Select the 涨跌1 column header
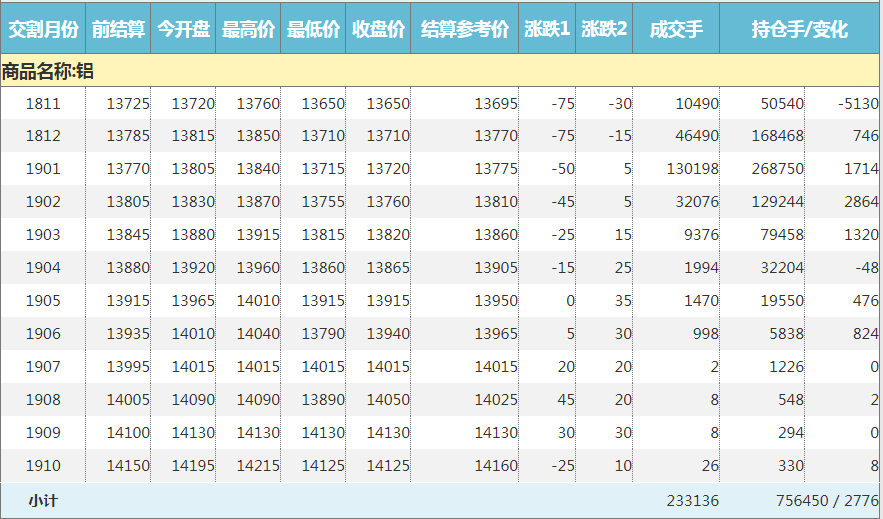 point(548,29)
